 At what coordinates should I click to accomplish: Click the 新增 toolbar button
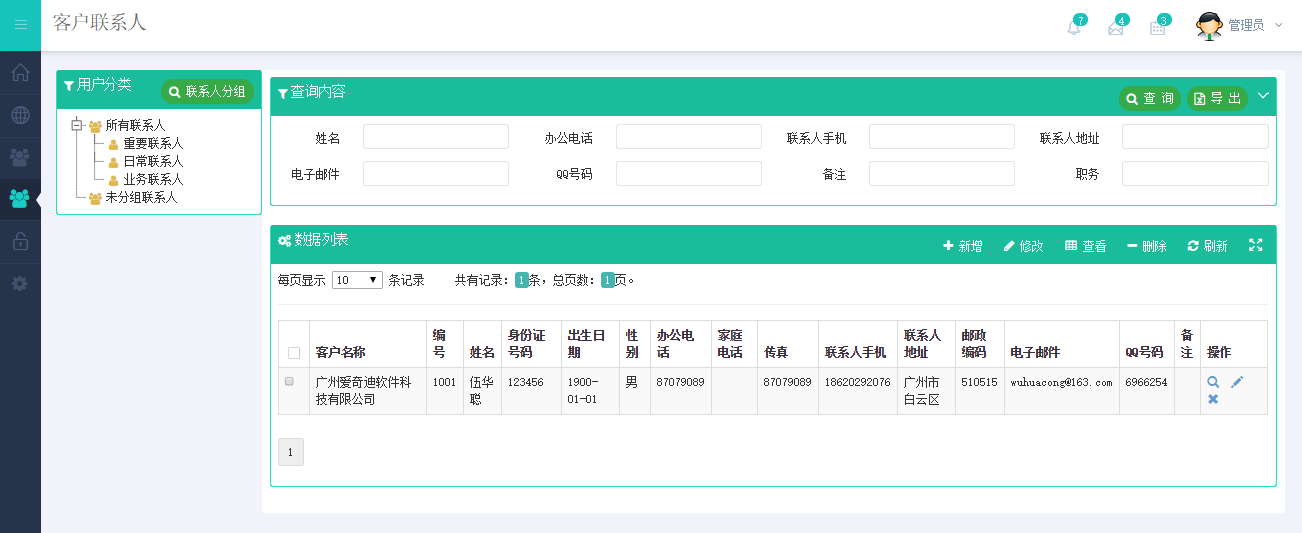point(962,246)
